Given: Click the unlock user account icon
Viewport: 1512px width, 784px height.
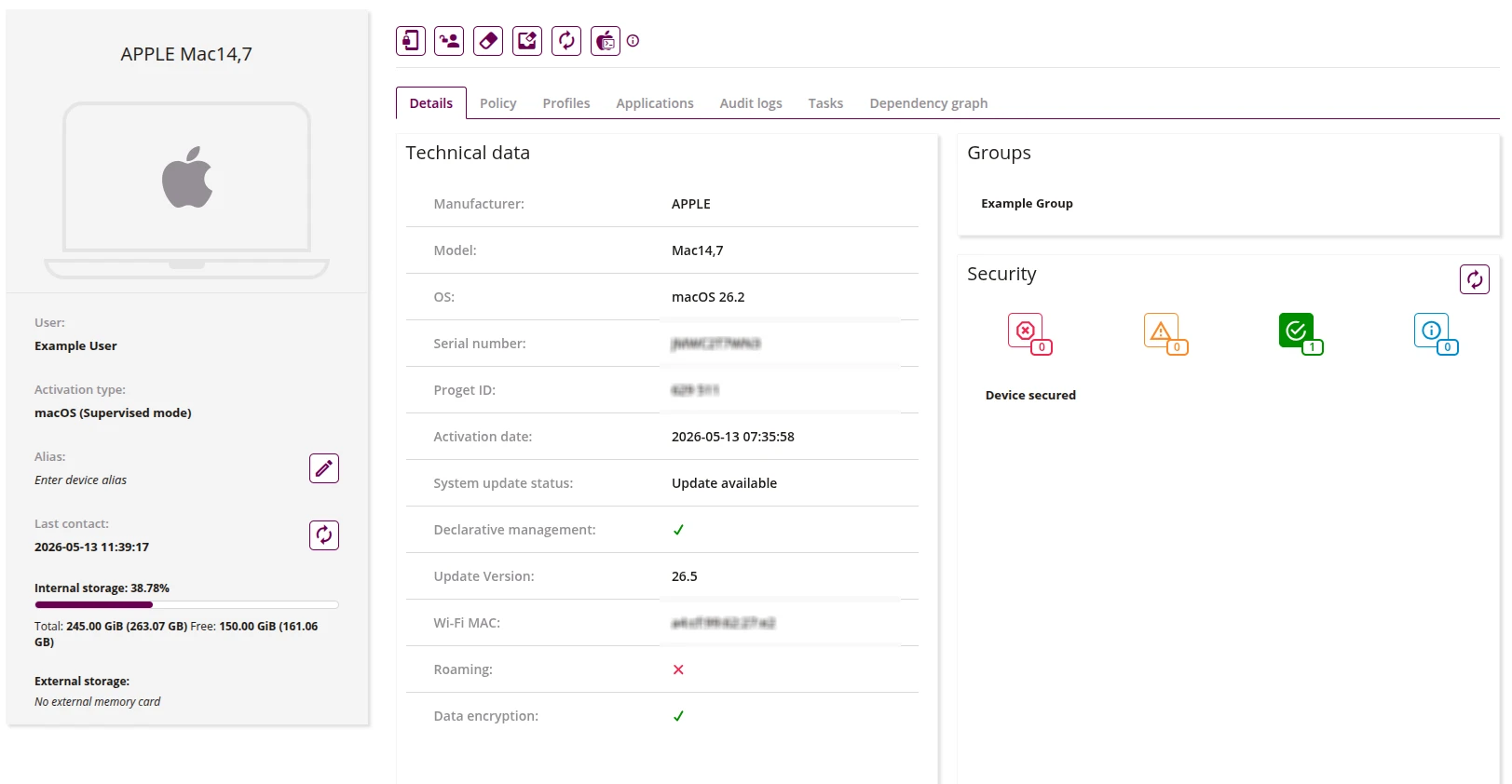Looking at the screenshot, I should (x=449, y=41).
